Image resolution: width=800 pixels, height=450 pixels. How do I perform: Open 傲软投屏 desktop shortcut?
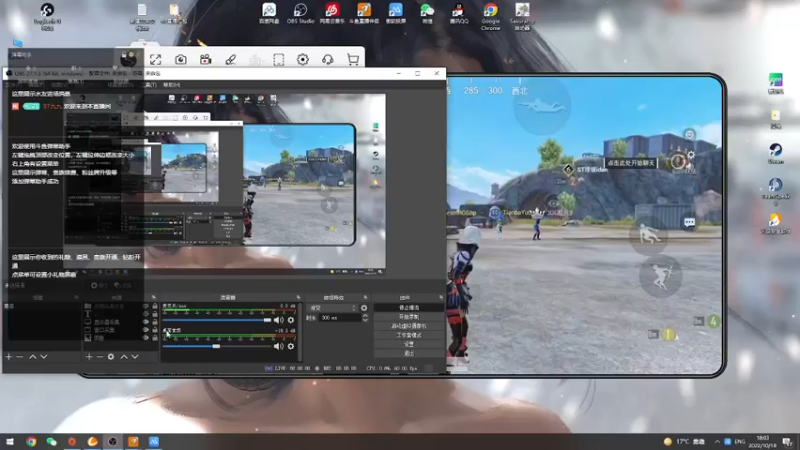click(395, 14)
